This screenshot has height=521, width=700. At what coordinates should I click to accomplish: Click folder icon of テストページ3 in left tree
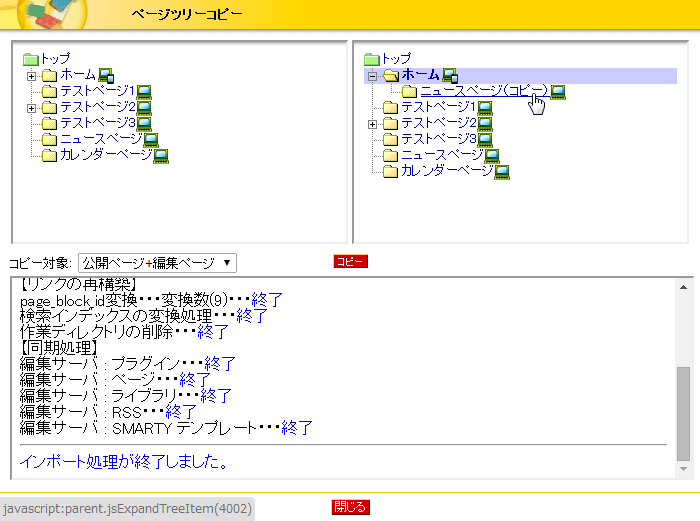tap(50, 124)
